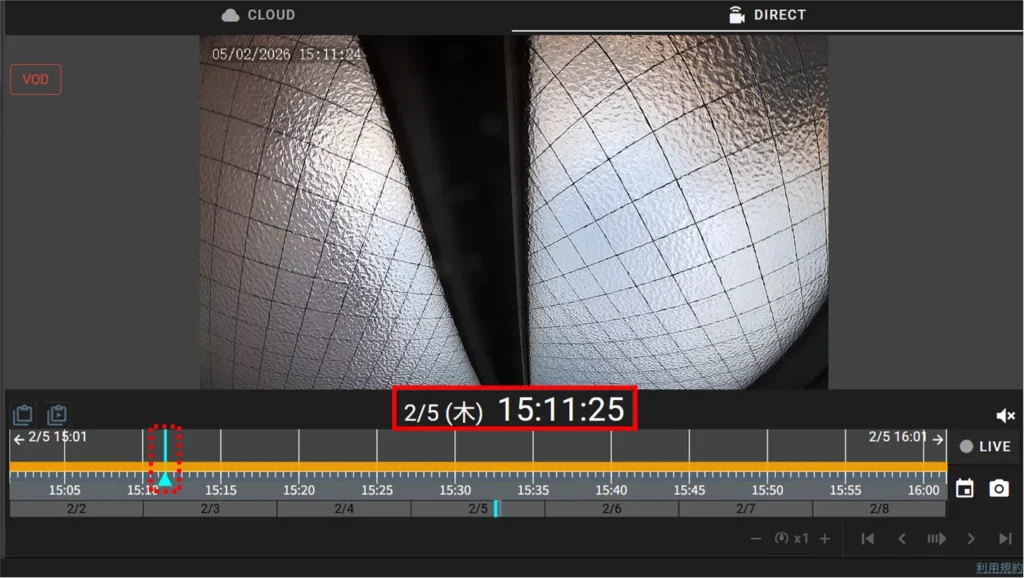The image size is (1024, 578).
Task: Step back one frame
Action: pos(902,539)
